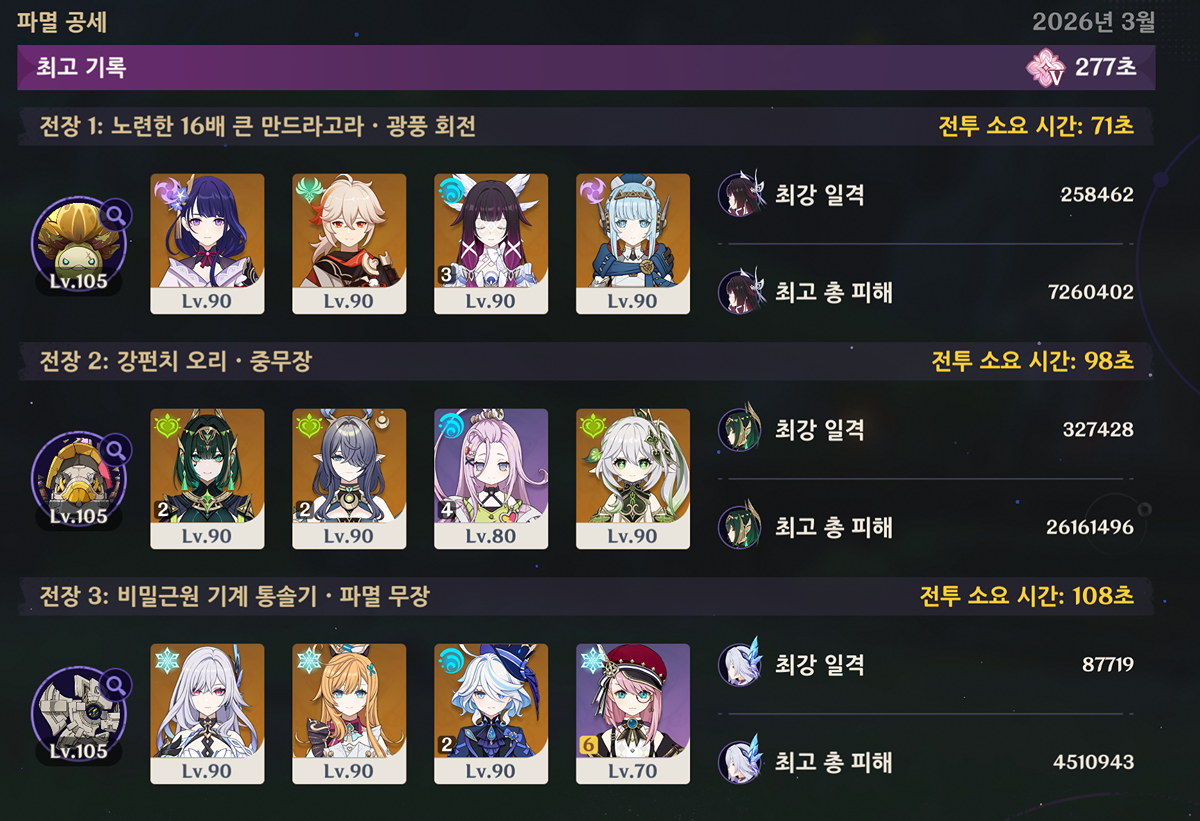Viewport: 1200px width, 821px height.
Task: Click magnifier on Stage 3 boss portrait
Action: 116,684
